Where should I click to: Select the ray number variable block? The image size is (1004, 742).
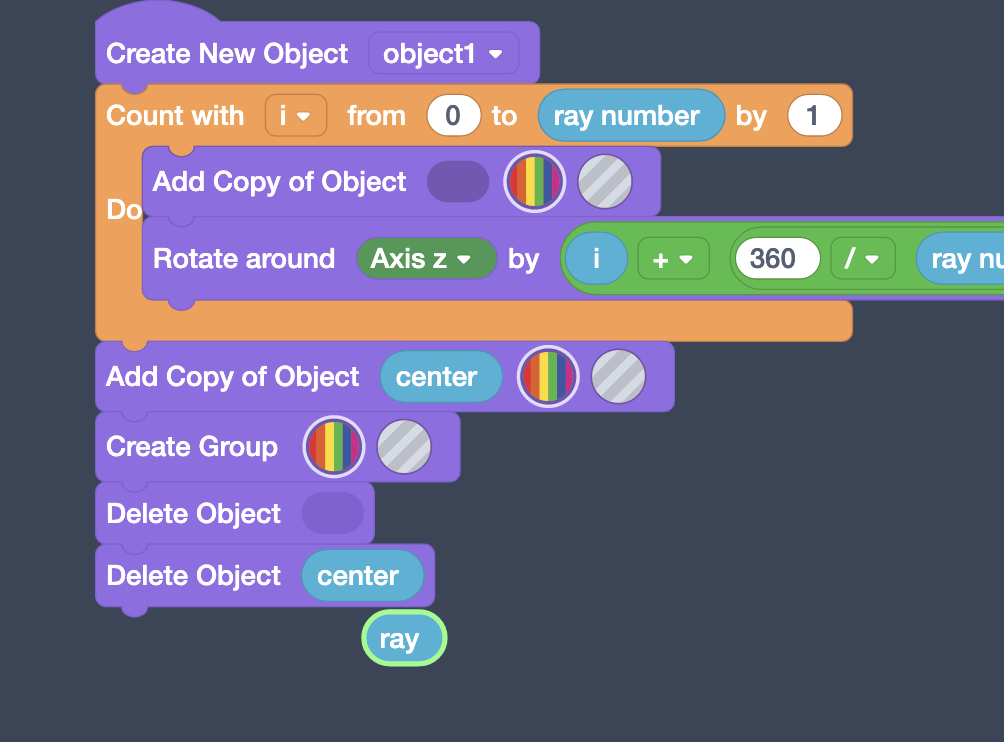(630, 115)
